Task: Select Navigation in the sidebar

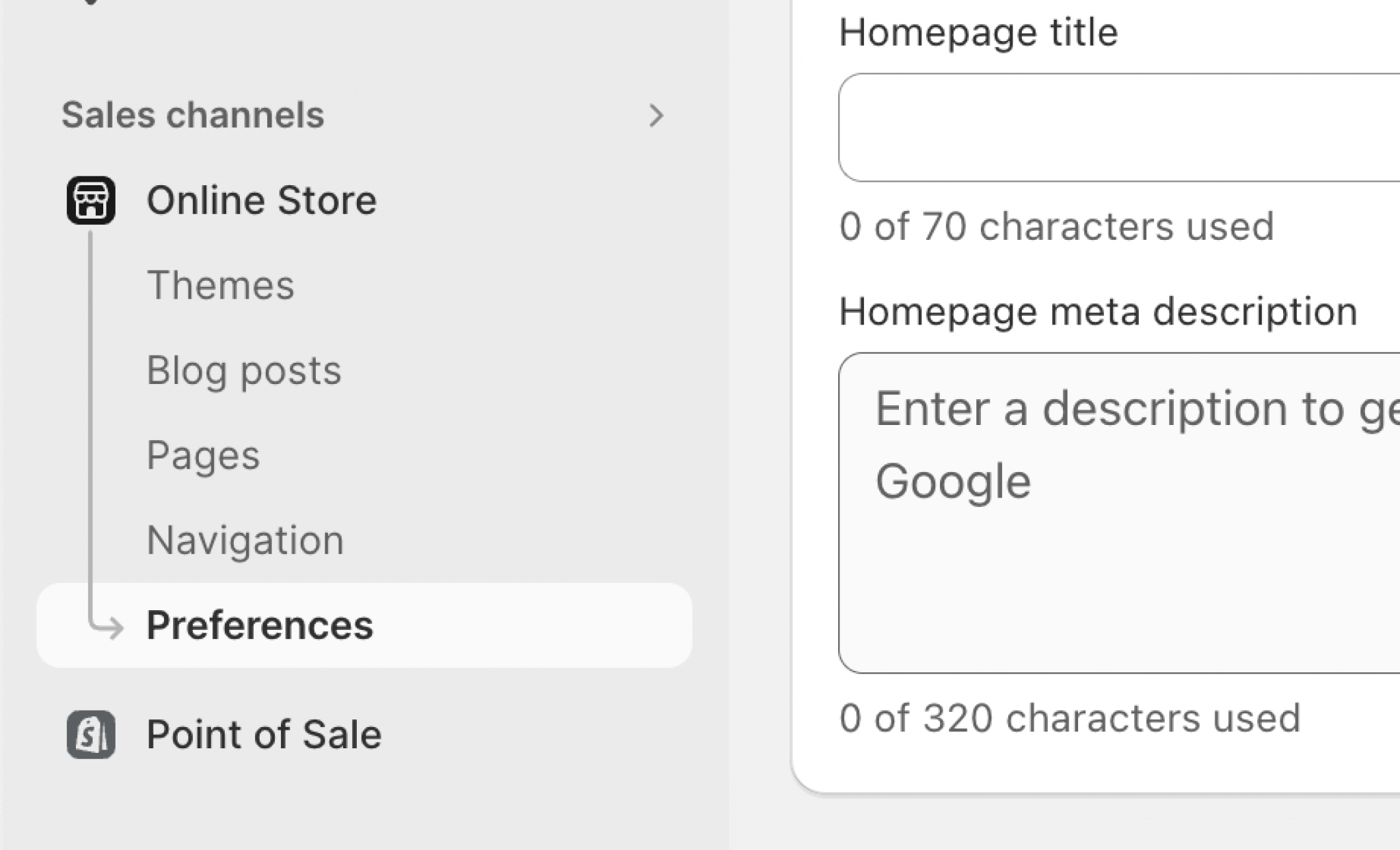Action: point(245,540)
